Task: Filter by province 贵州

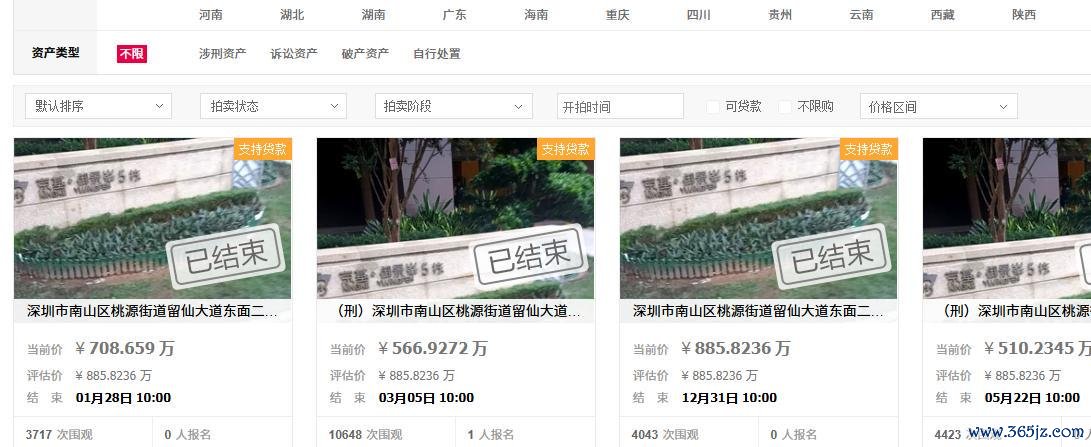Action: (780, 15)
